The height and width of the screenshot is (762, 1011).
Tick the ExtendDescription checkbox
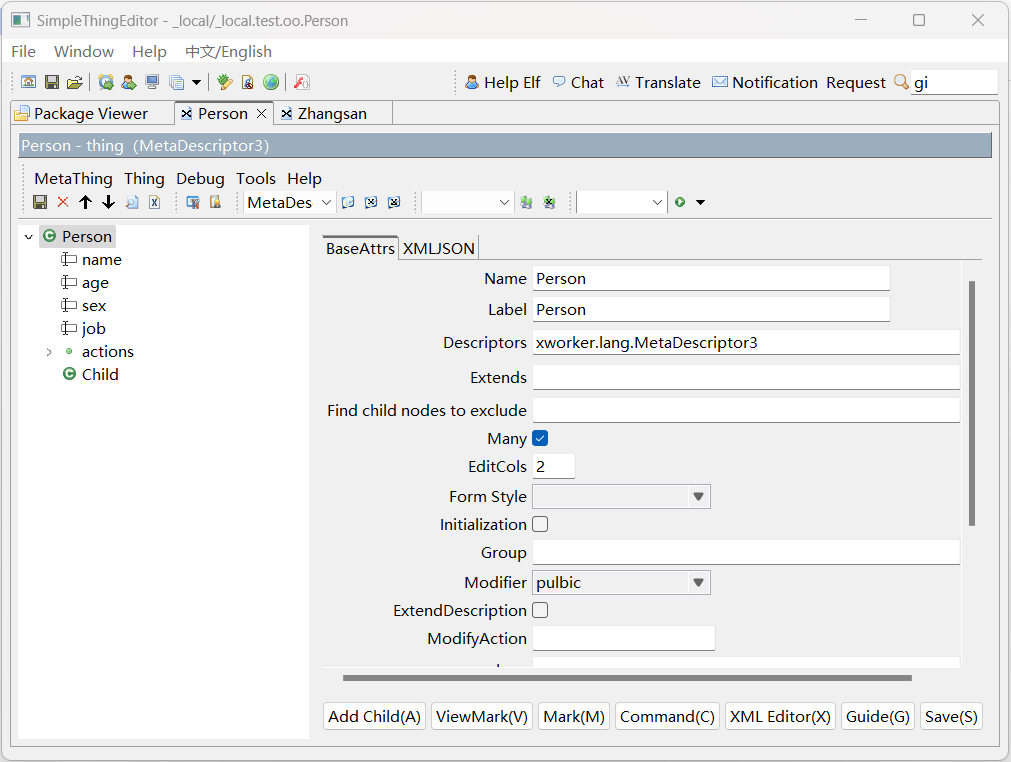click(x=540, y=610)
